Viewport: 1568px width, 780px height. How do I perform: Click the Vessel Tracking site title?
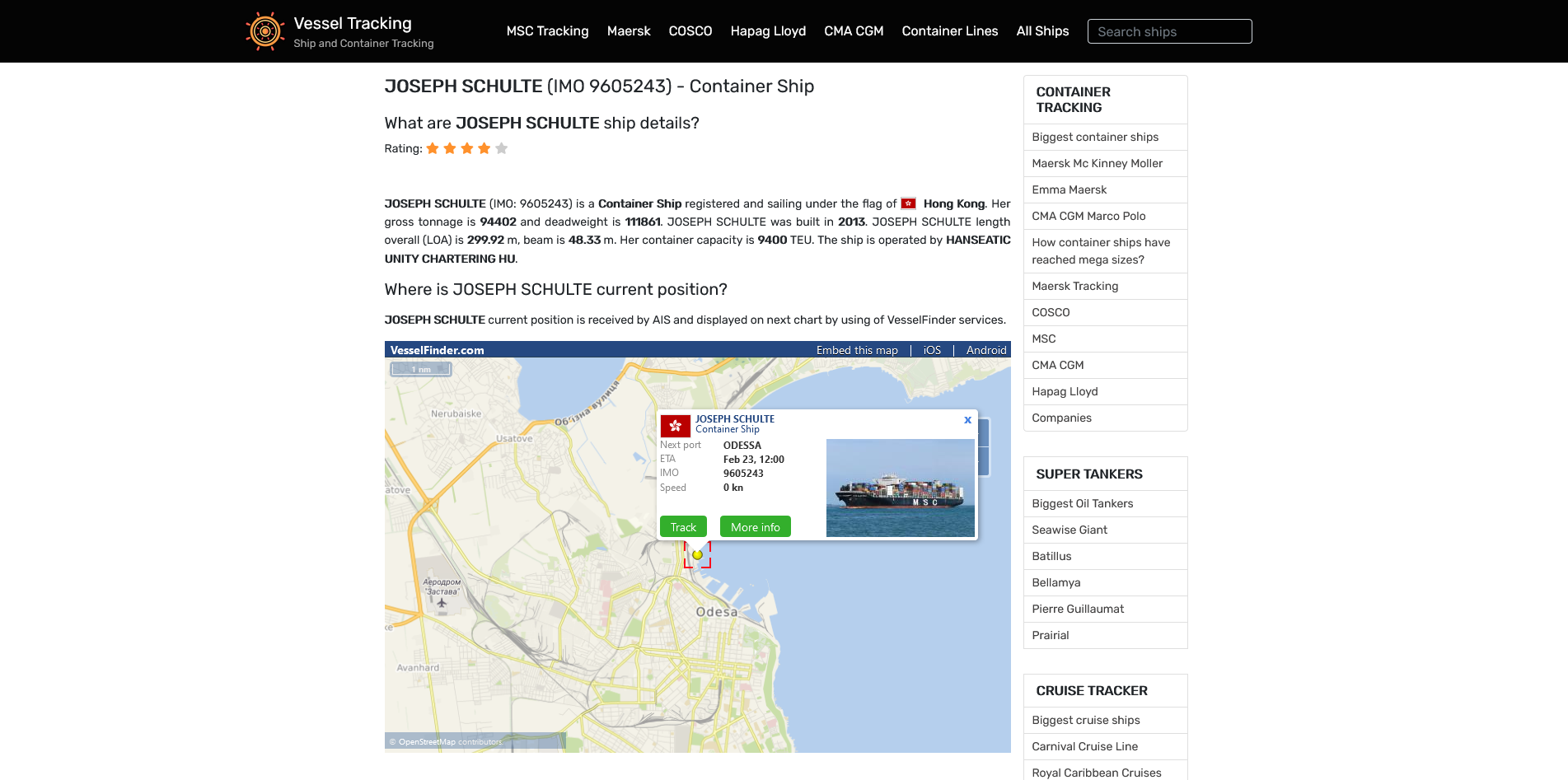tap(353, 24)
